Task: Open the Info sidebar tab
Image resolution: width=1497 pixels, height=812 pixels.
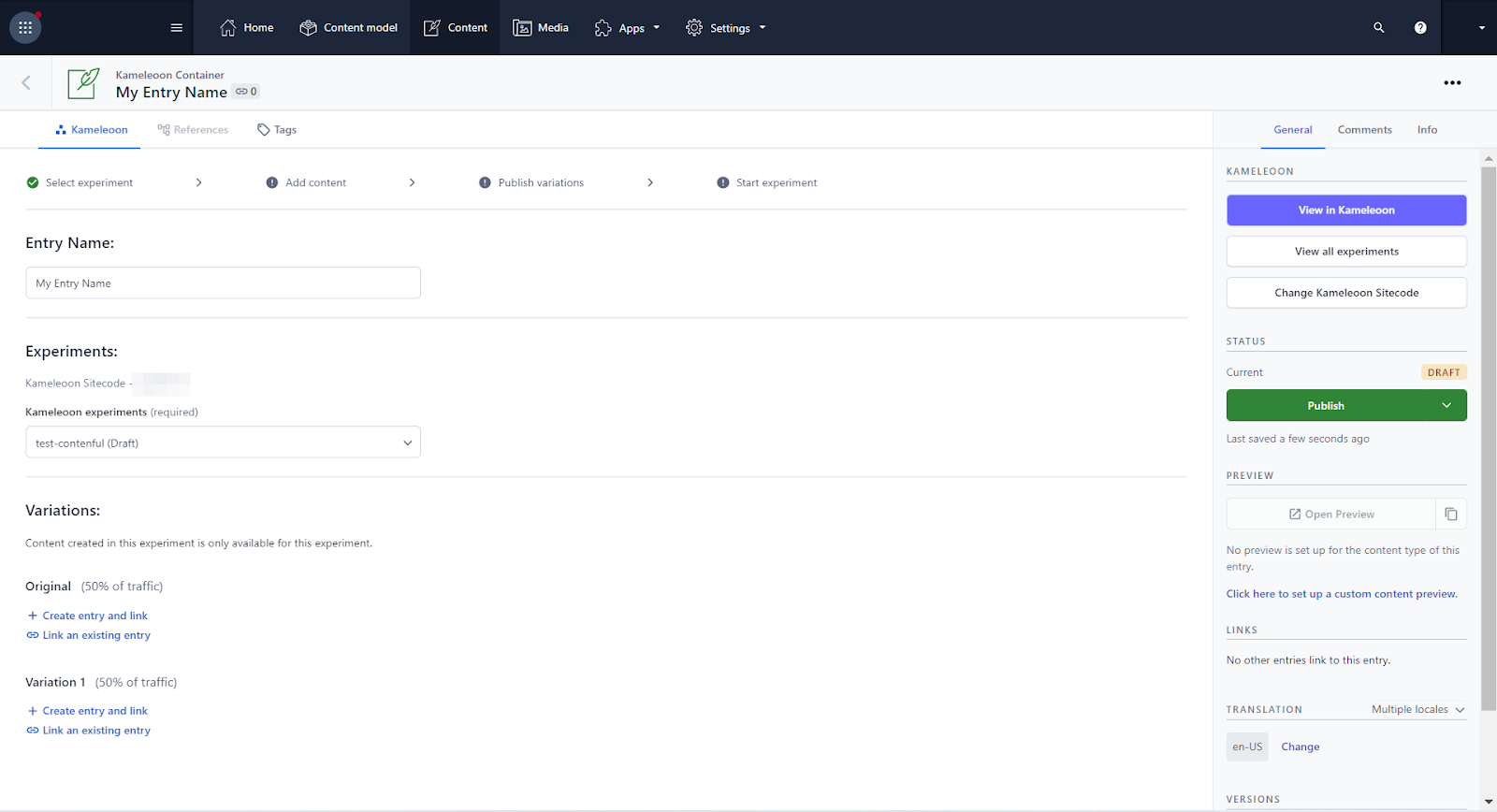Action: pos(1427,130)
